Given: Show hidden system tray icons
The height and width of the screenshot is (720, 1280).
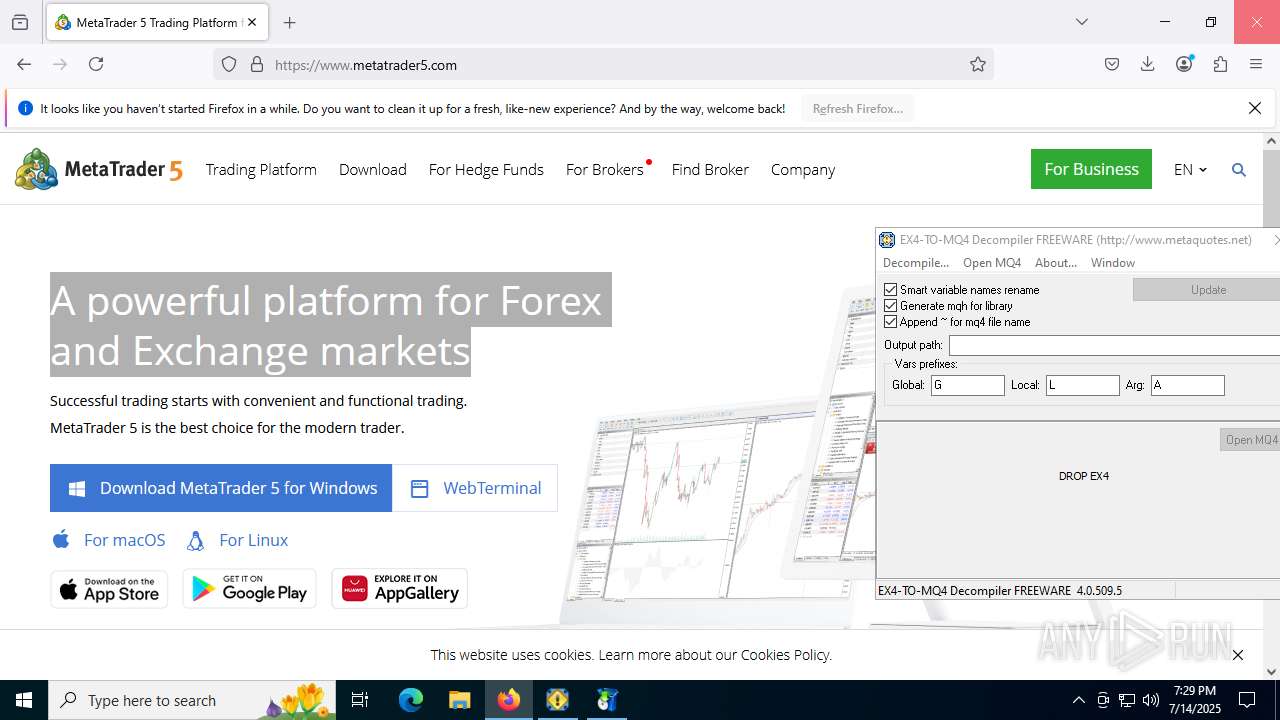Looking at the screenshot, I should click(x=1078, y=700).
